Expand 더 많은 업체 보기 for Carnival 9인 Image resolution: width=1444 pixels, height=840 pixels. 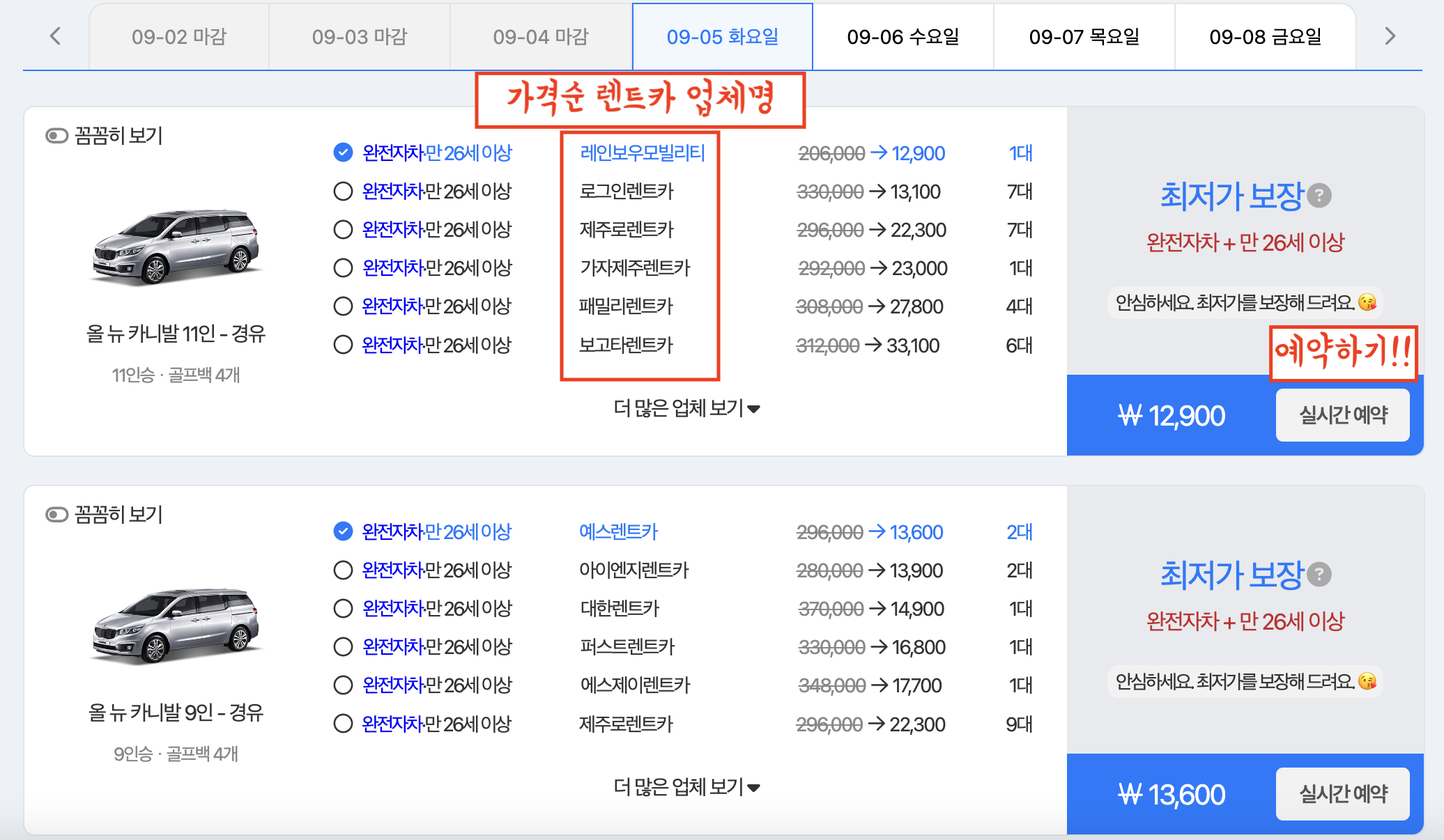tap(686, 787)
